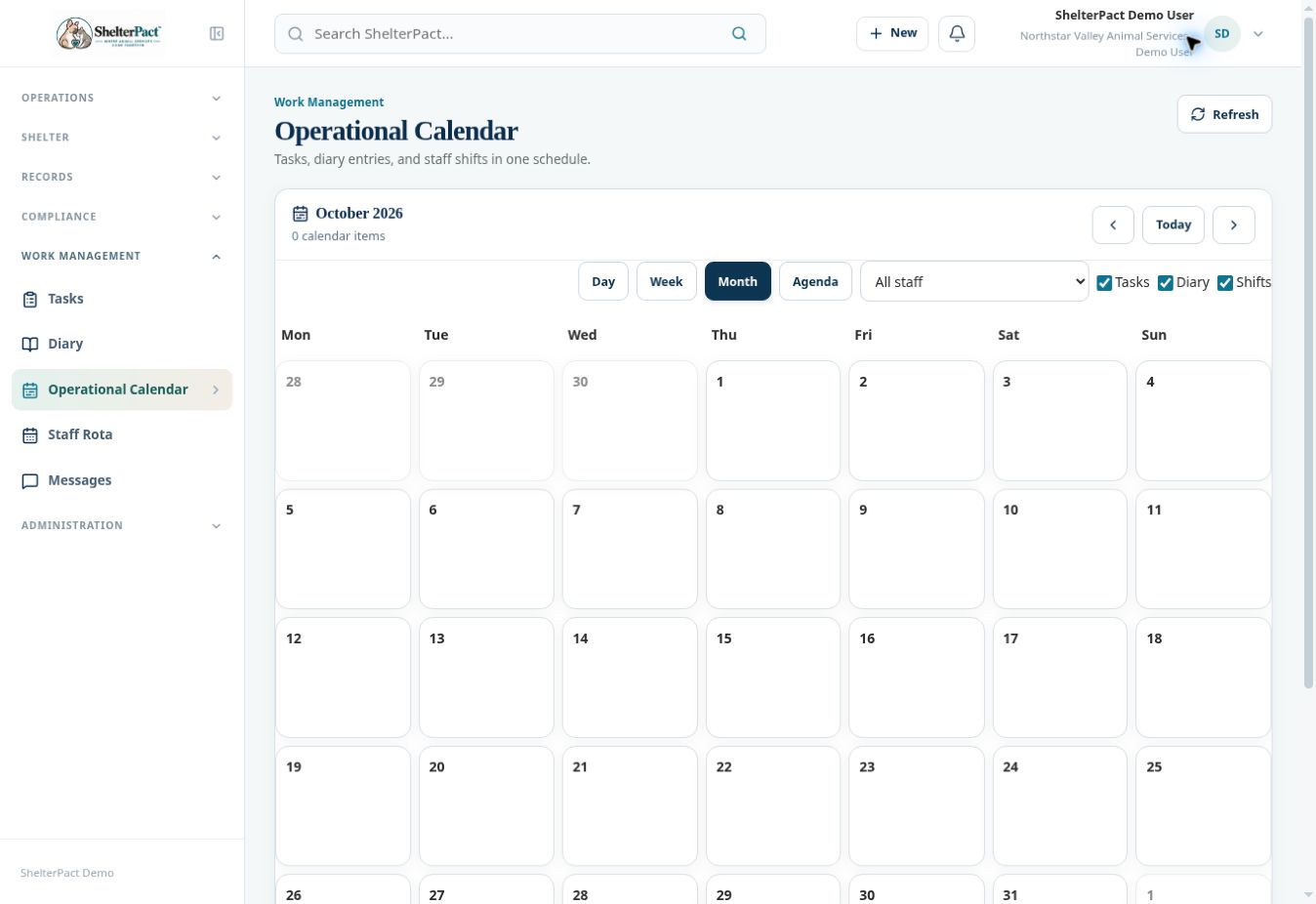
Task: Go to previous month arrow
Action: click(1113, 225)
